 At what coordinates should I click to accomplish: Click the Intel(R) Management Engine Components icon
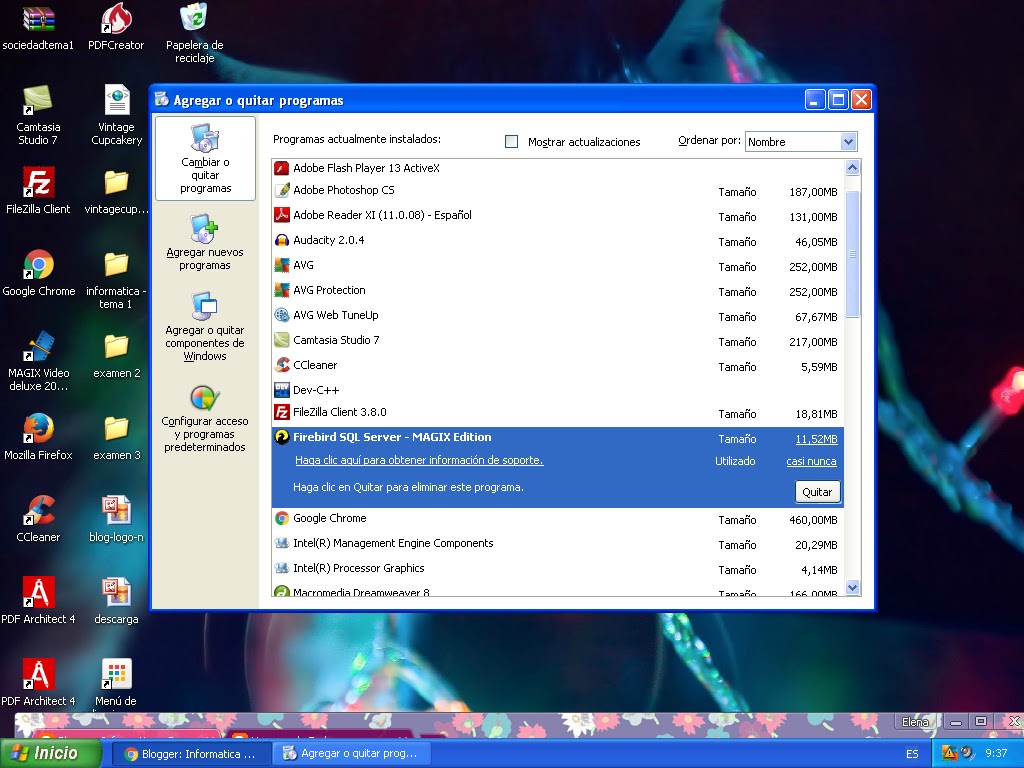(x=281, y=543)
